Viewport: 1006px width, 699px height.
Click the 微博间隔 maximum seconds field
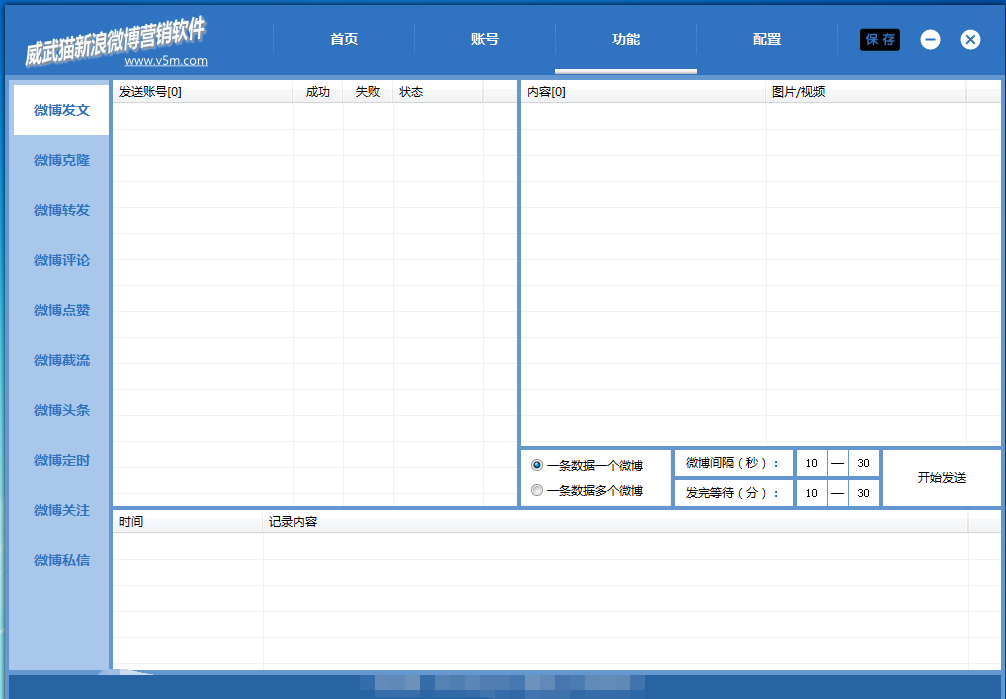(863, 463)
